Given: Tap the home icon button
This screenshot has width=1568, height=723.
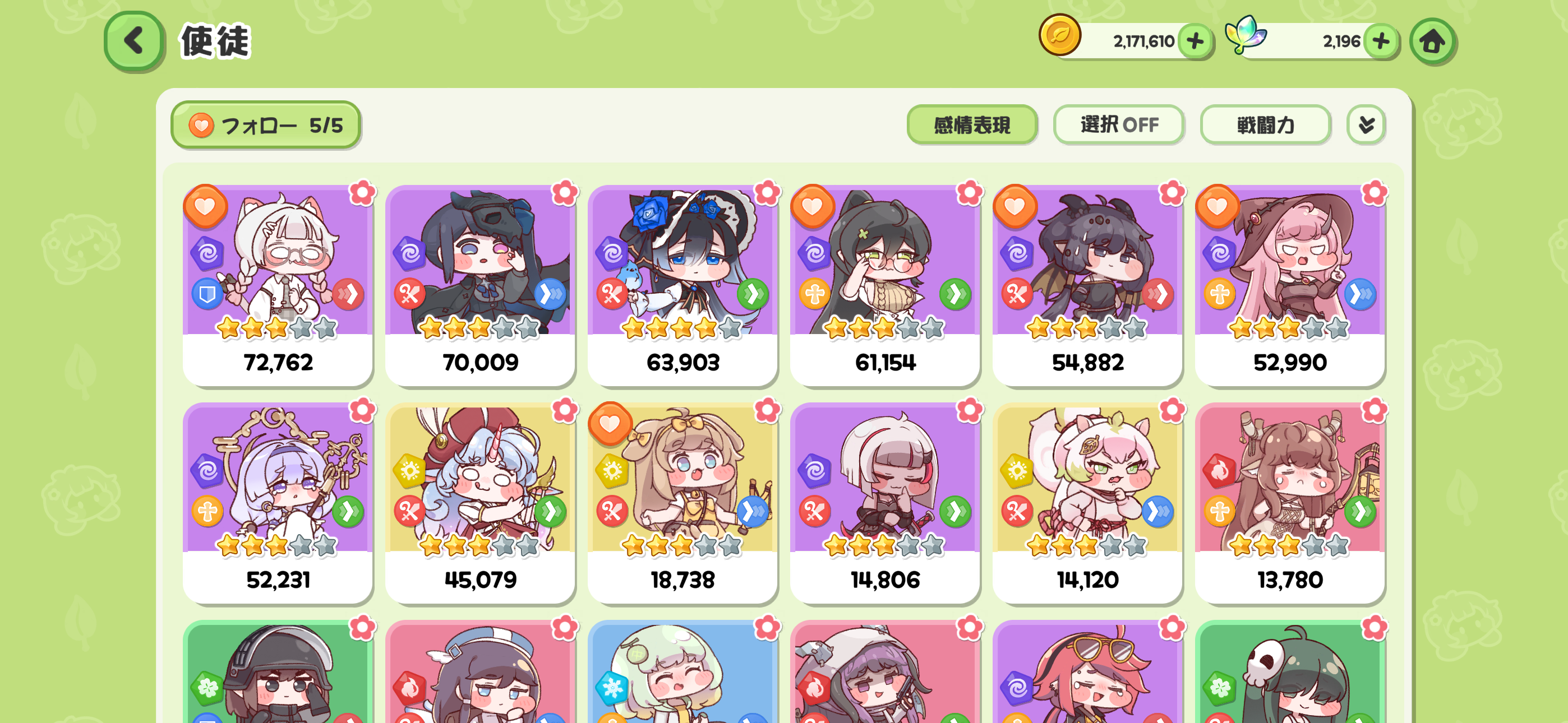Looking at the screenshot, I should point(1432,41).
